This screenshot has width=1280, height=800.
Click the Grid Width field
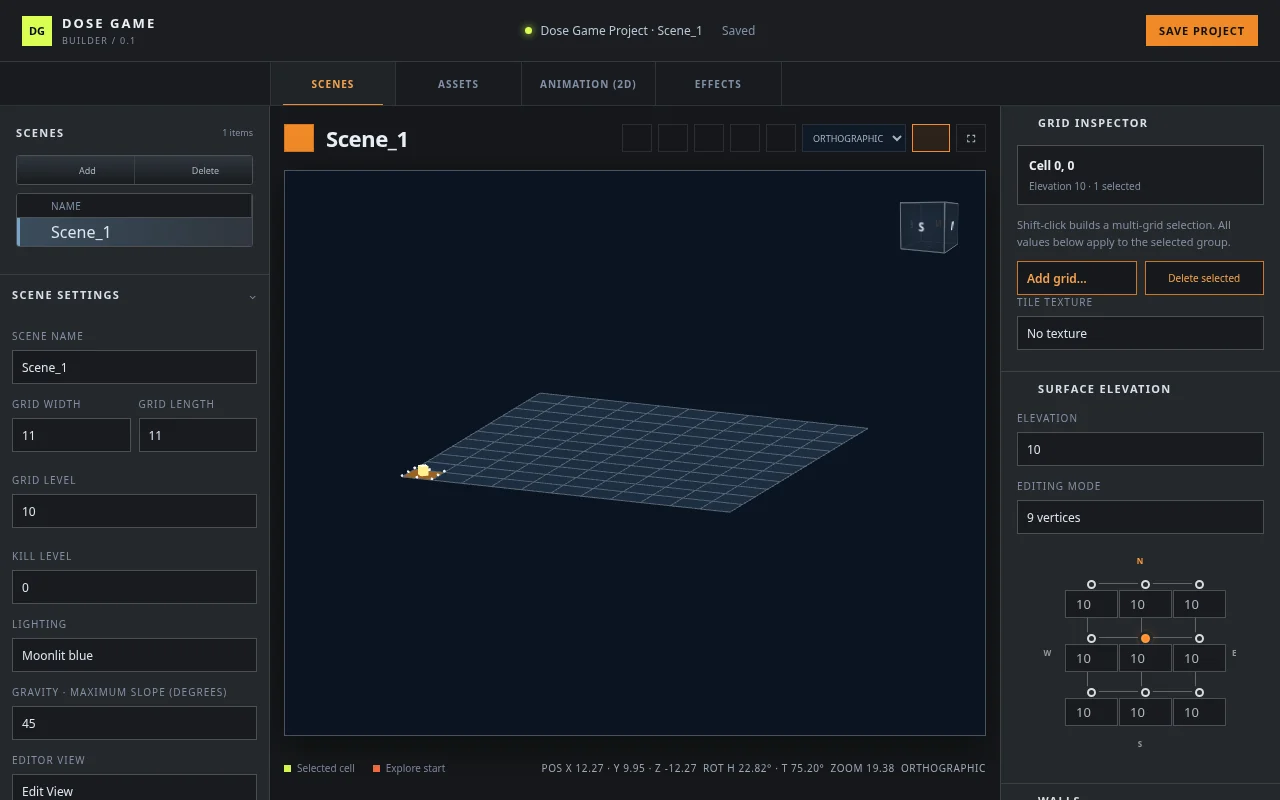pyautogui.click(x=71, y=435)
